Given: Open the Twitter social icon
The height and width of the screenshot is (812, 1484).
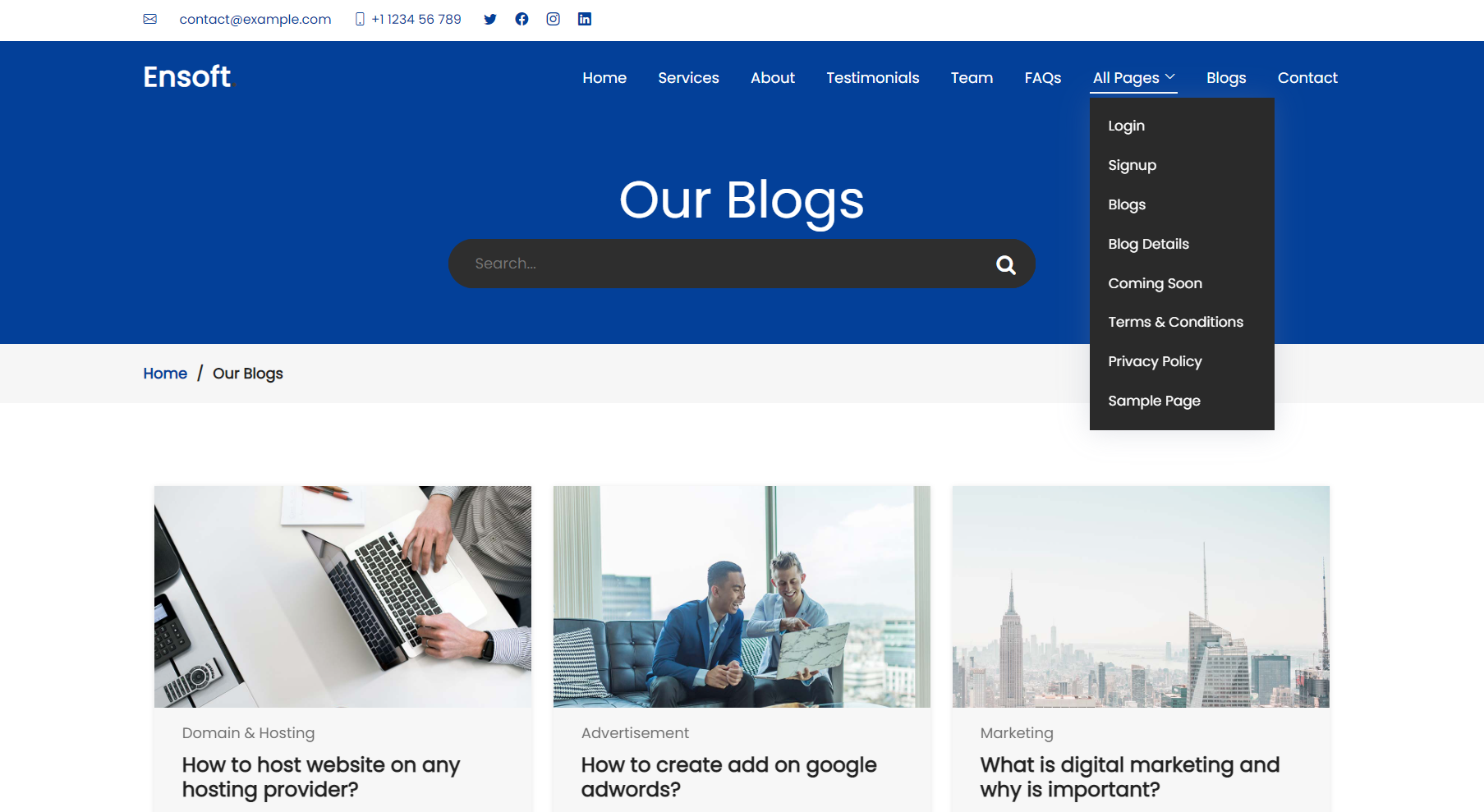Looking at the screenshot, I should 490,19.
